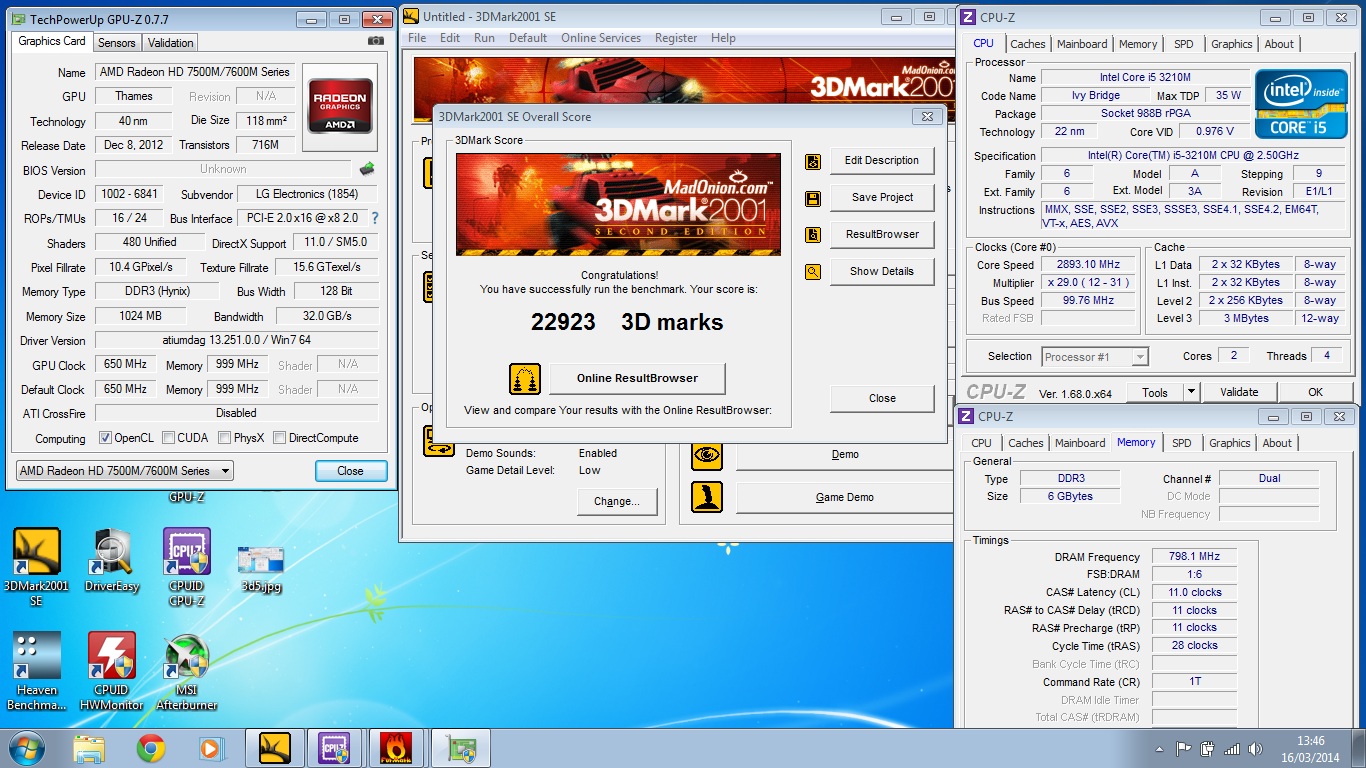Screen dimensions: 1366x768
Task: Click the Save Project floppy icon
Action: tap(813, 198)
